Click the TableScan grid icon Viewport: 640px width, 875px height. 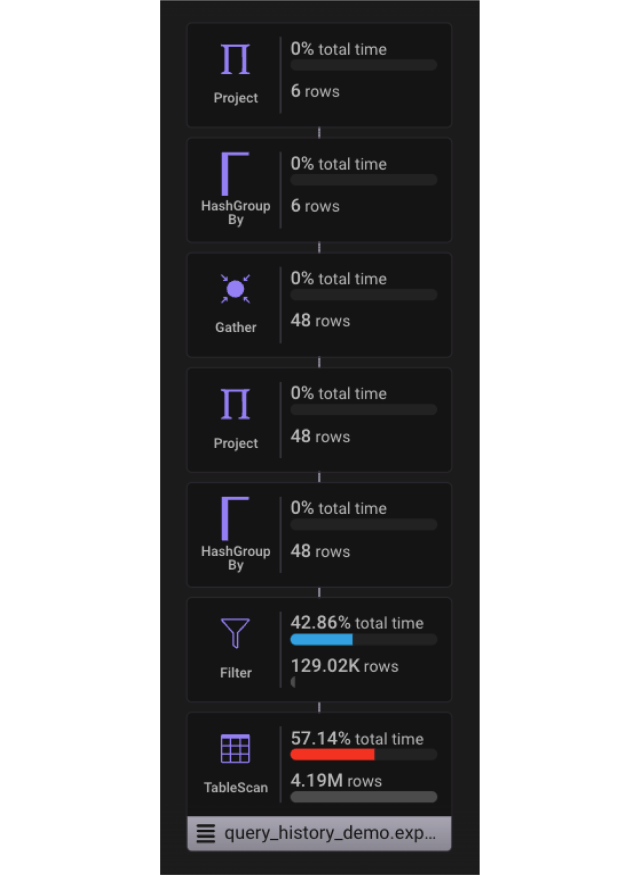(x=234, y=747)
